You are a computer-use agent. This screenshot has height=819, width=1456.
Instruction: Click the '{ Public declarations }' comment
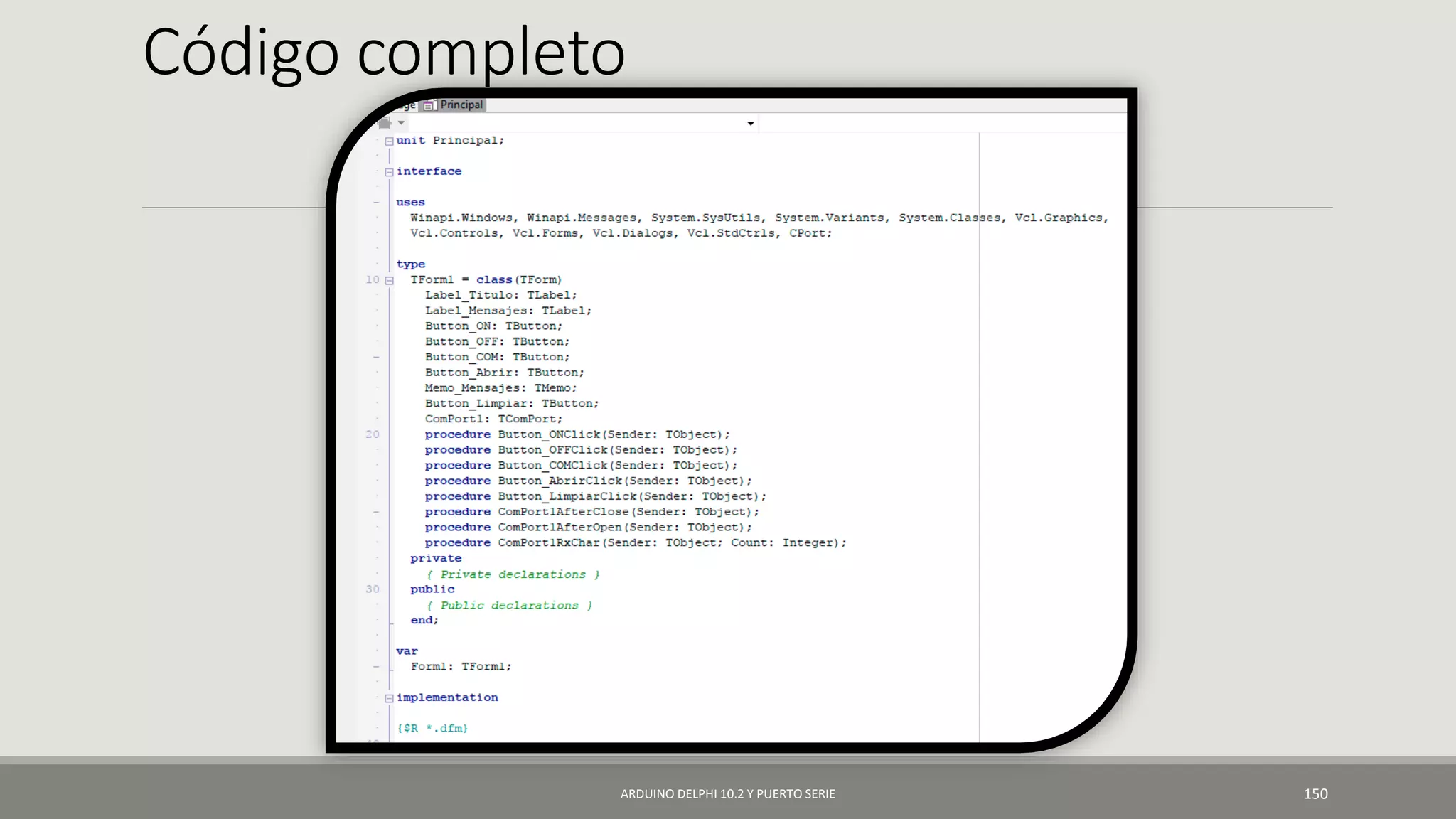point(509,606)
